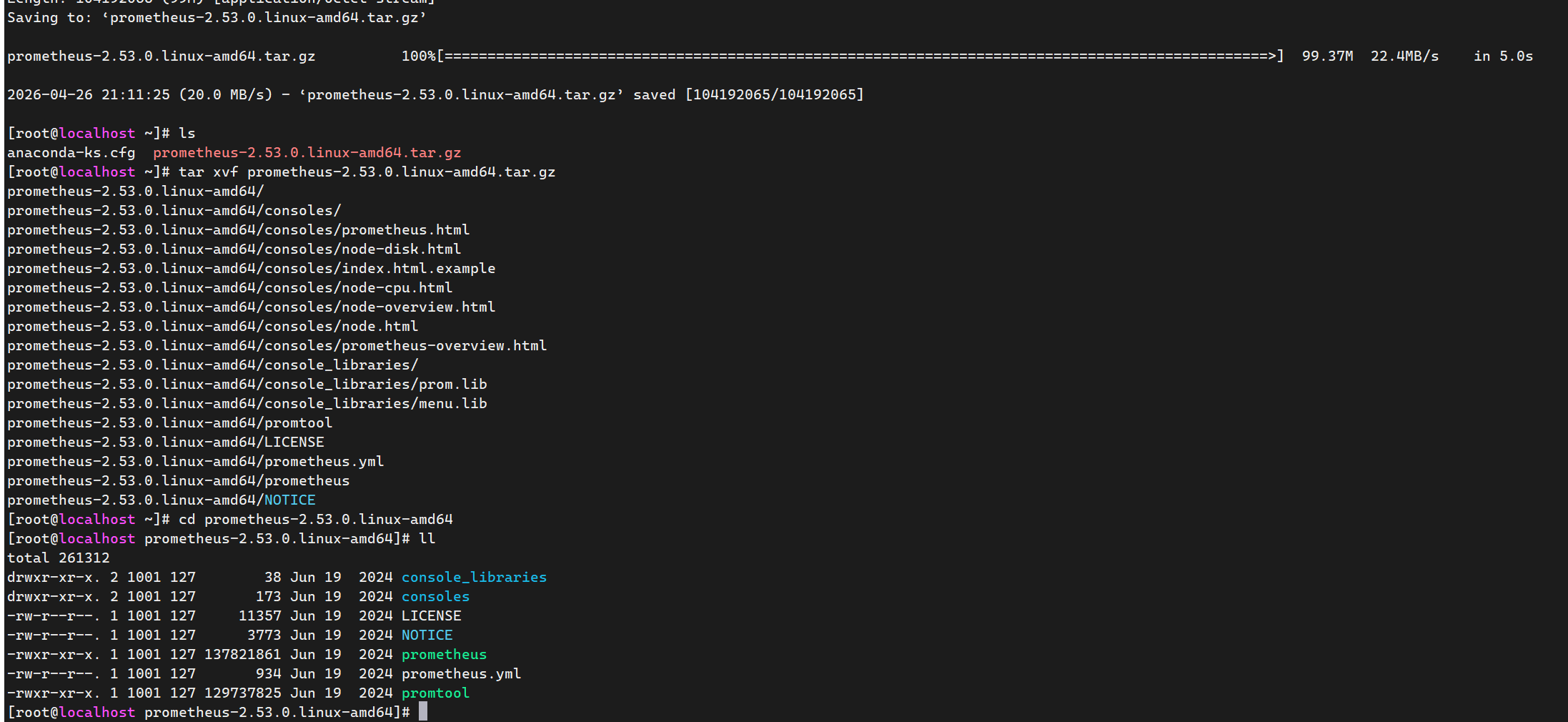Click the 934 file size of prometheus.yml
Image resolution: width=1568 pixels, height=722 pixels.
pos(268,674)
